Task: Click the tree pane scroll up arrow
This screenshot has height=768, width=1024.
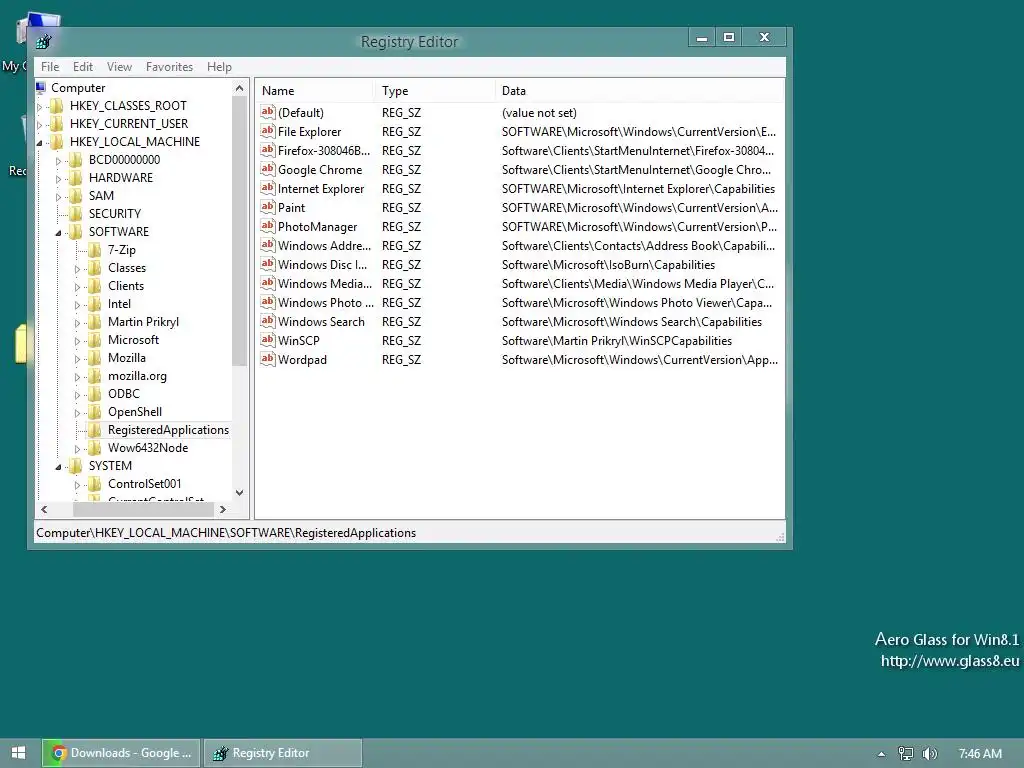Action: point(240,88)
